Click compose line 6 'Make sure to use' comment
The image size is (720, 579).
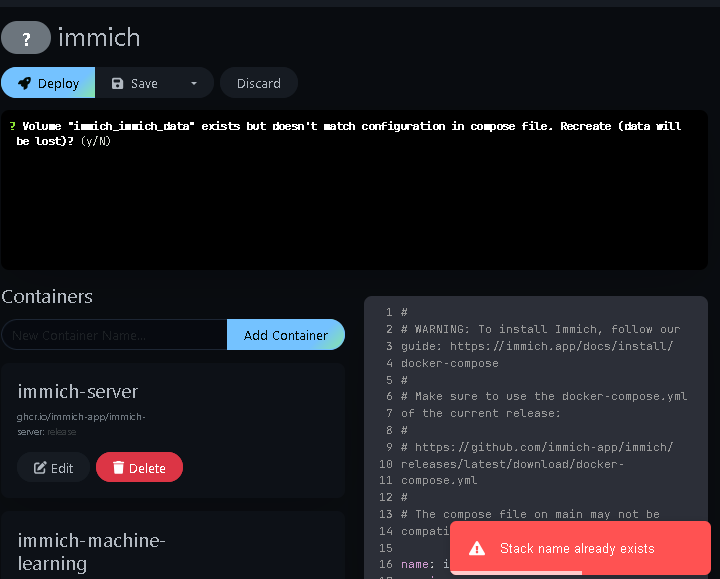(544, 396)
